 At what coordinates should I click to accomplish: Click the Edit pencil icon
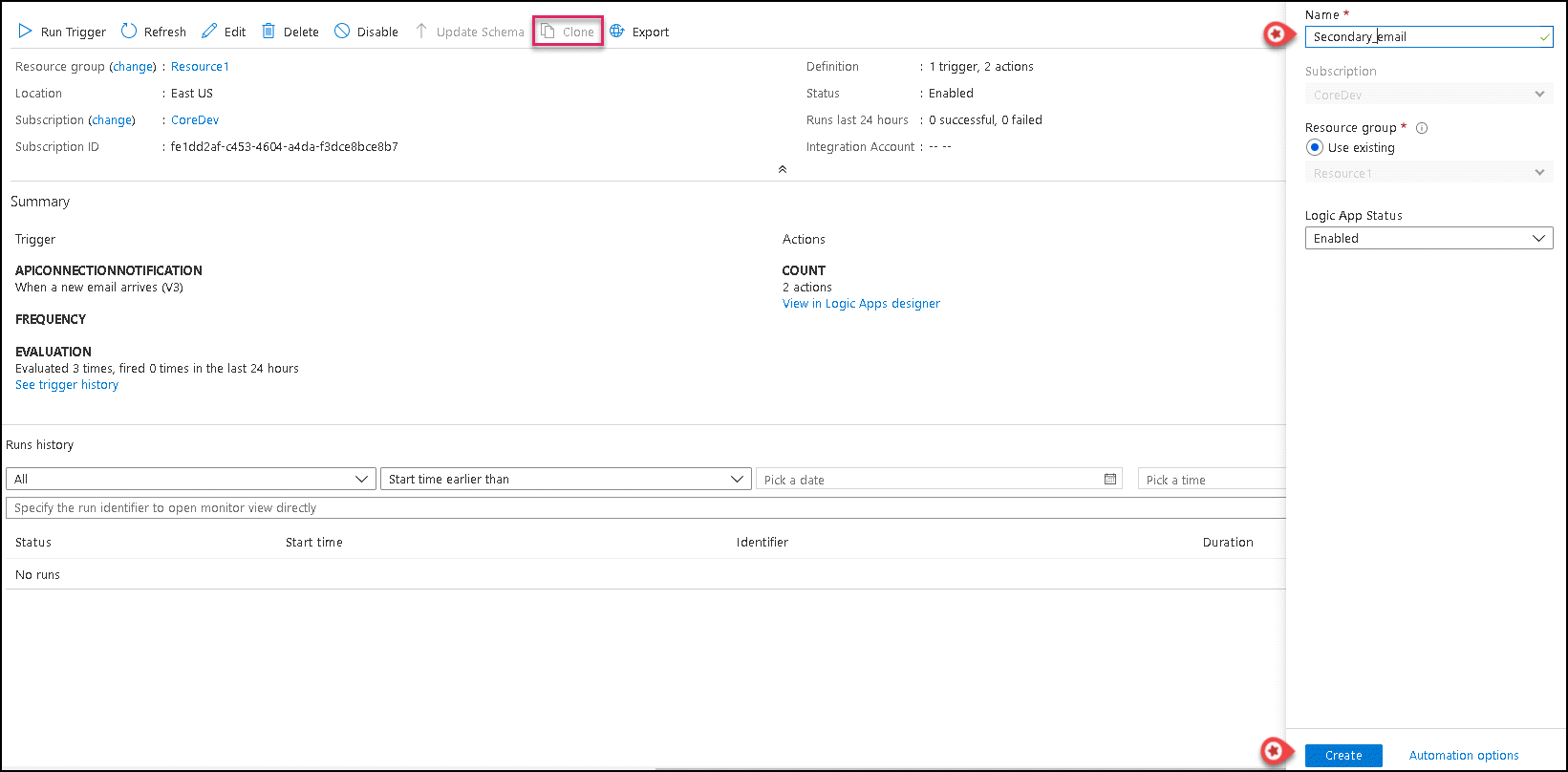(209, 32)
